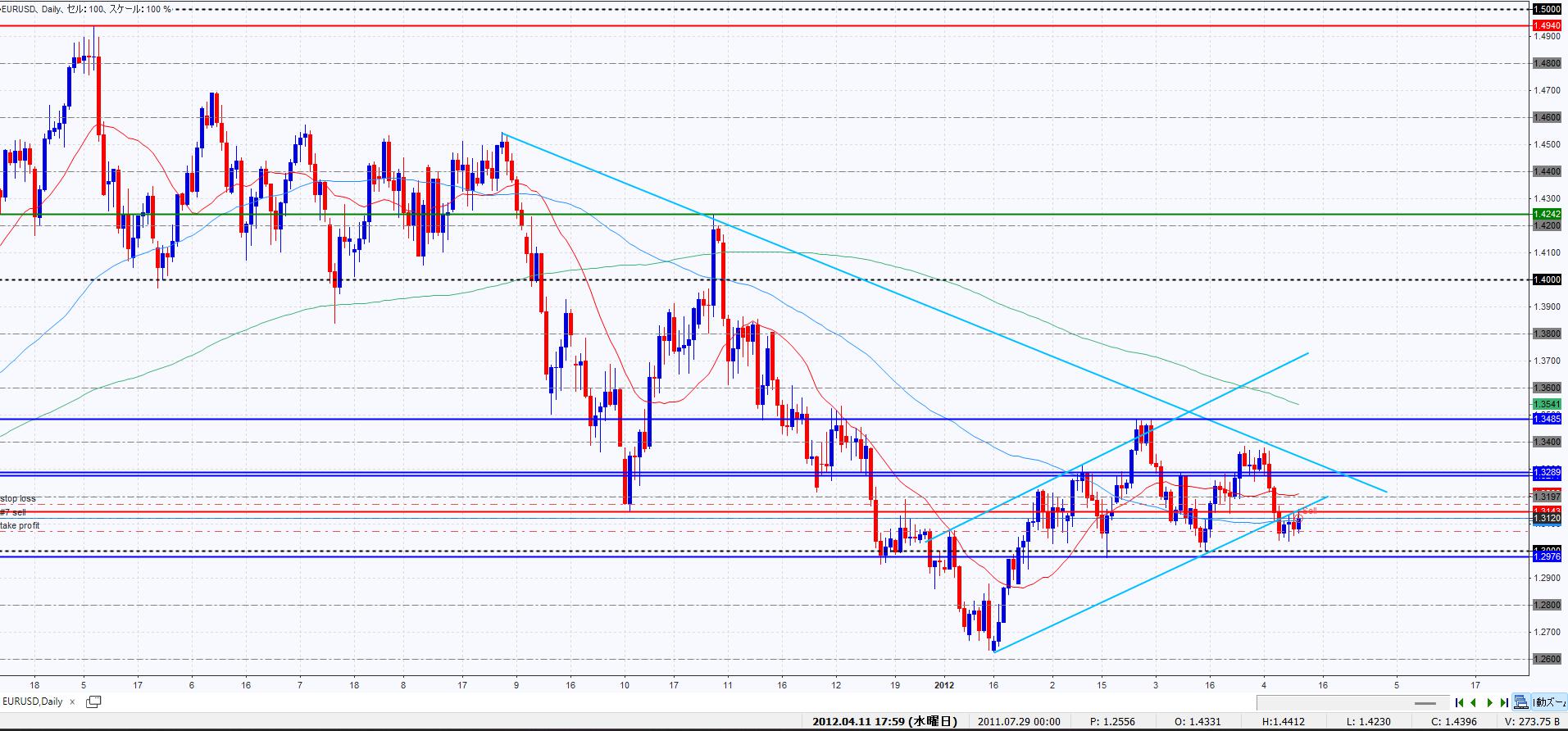Viewport: 1568px width, 731px height.
Task: Click the green 1.3541 moving average price tag
Action: [x=1547, y=405]
